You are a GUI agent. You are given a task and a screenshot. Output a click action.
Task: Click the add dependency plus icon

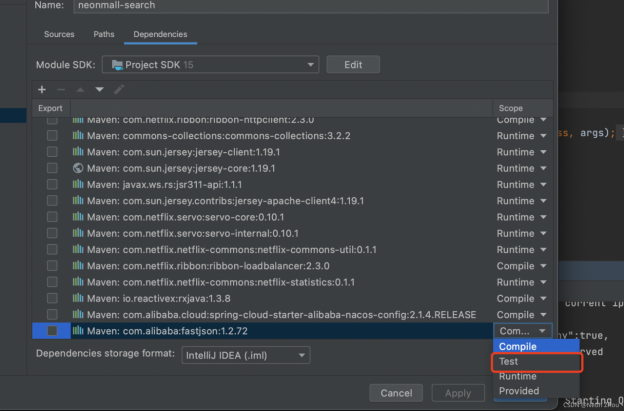(x=41, y=90)
